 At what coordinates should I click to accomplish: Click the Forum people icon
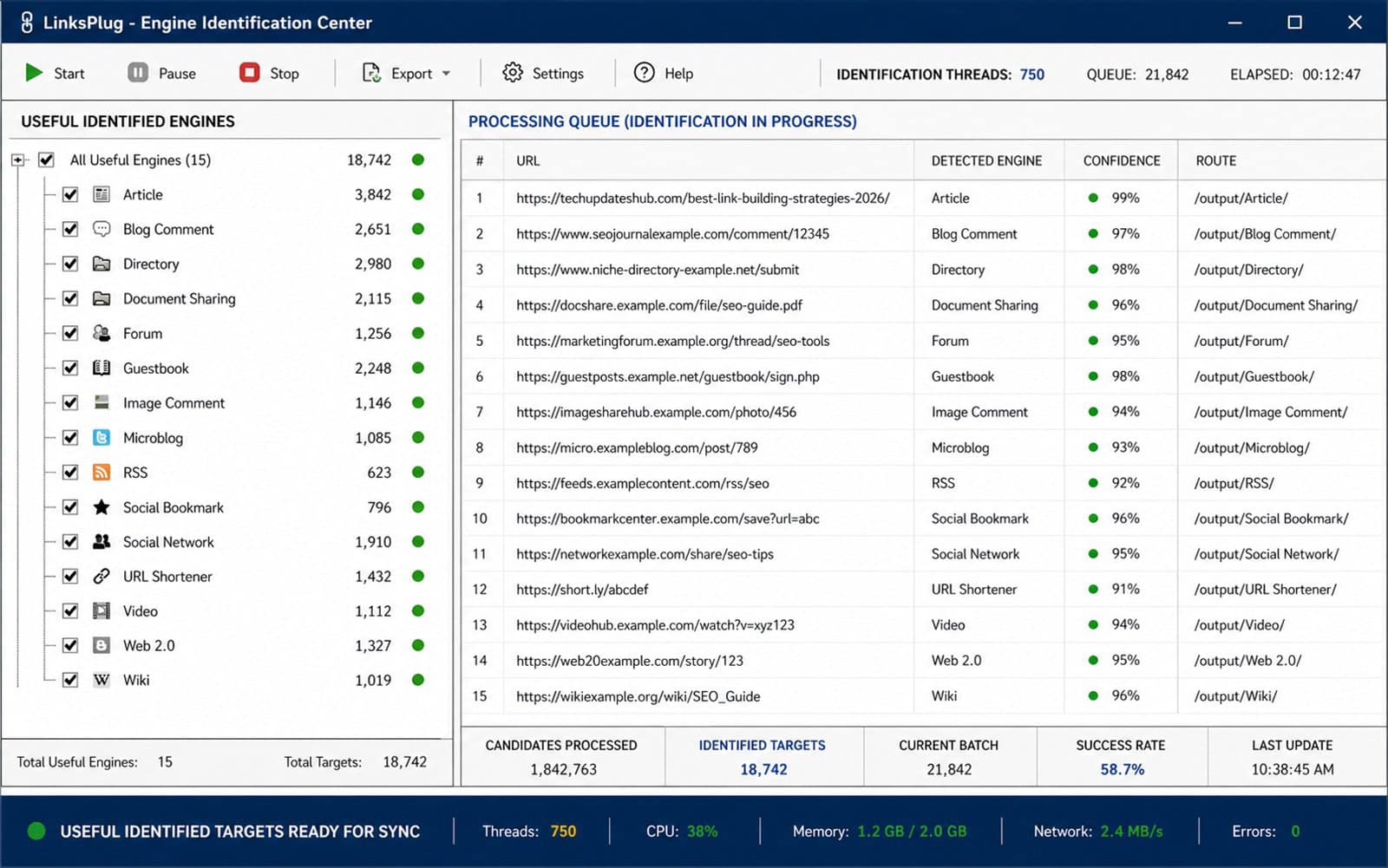tap(101, 333)
